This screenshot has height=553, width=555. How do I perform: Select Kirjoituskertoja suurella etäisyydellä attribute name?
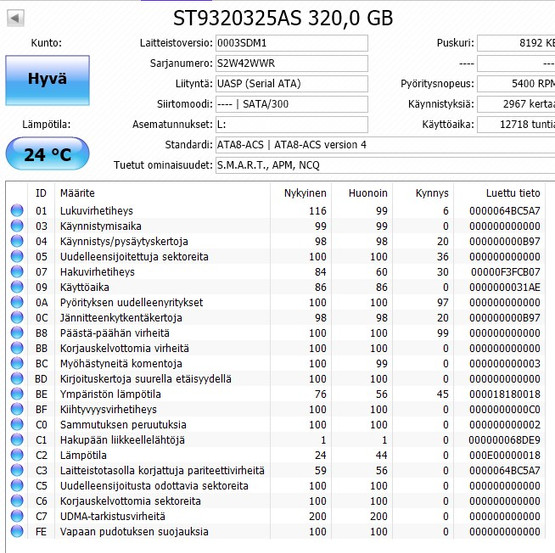146,379
